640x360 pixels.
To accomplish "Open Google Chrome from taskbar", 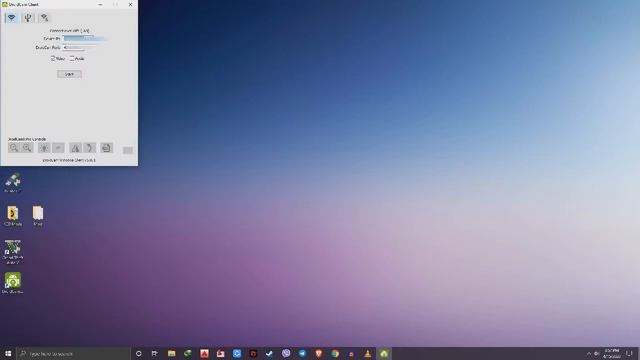I will pos(335,353).
